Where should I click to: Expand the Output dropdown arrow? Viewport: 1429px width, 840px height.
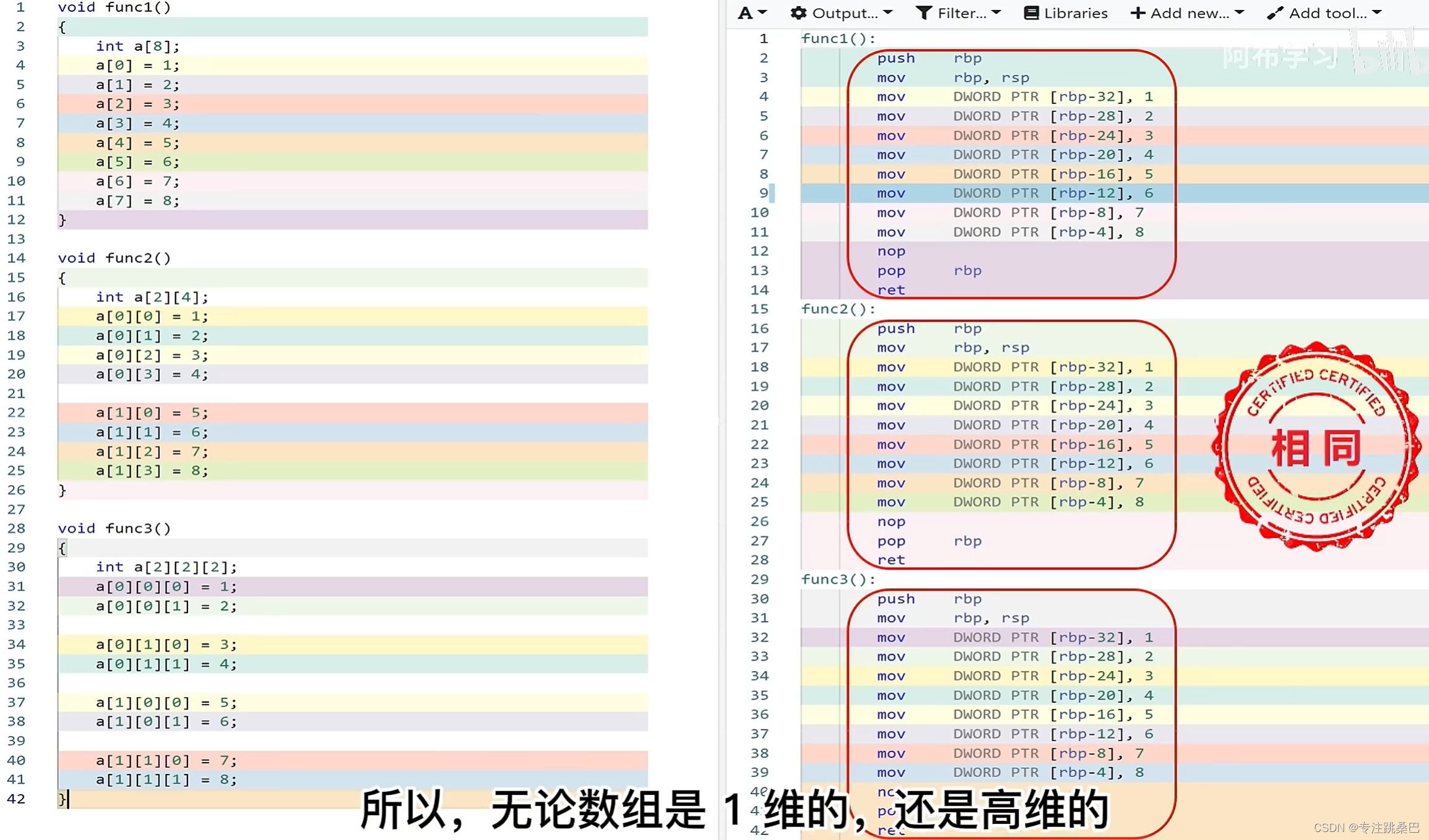tap(889, 12)
